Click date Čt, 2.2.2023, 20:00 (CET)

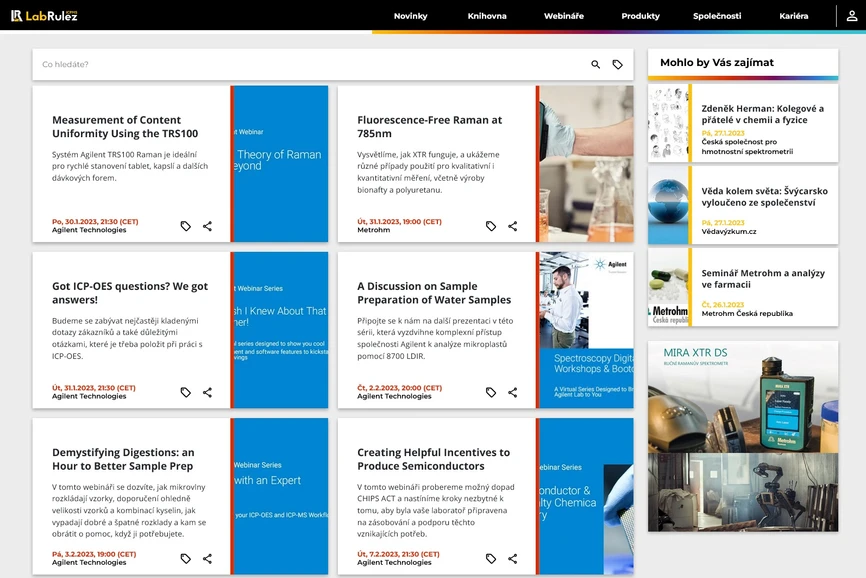click(x=399, y=388)
